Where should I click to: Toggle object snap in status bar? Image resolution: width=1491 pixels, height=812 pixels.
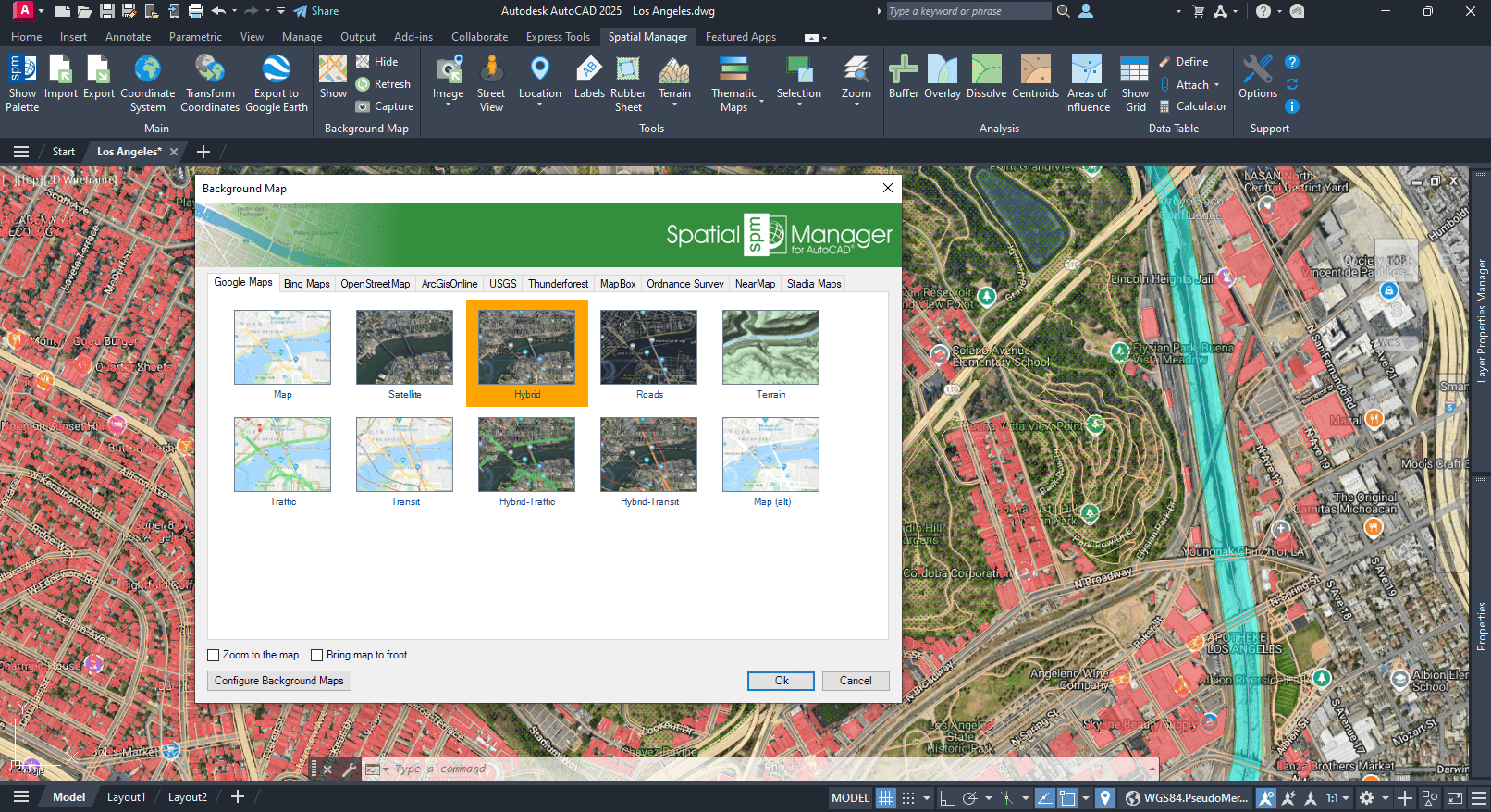(1067, 797)
